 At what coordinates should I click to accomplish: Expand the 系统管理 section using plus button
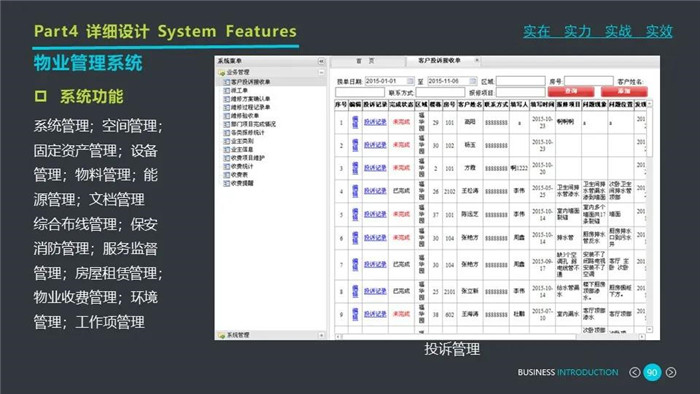[x=321, y=335]
